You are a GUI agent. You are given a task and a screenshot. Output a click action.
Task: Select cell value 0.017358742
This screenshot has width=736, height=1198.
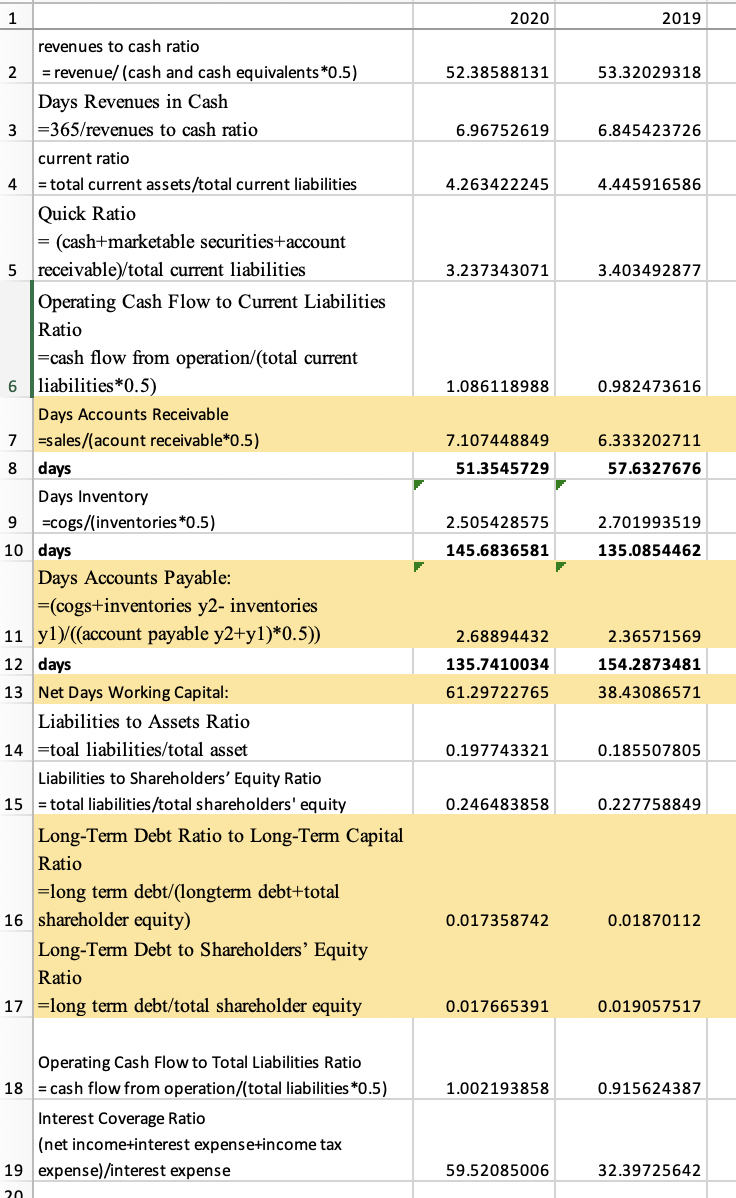point(484,875)
